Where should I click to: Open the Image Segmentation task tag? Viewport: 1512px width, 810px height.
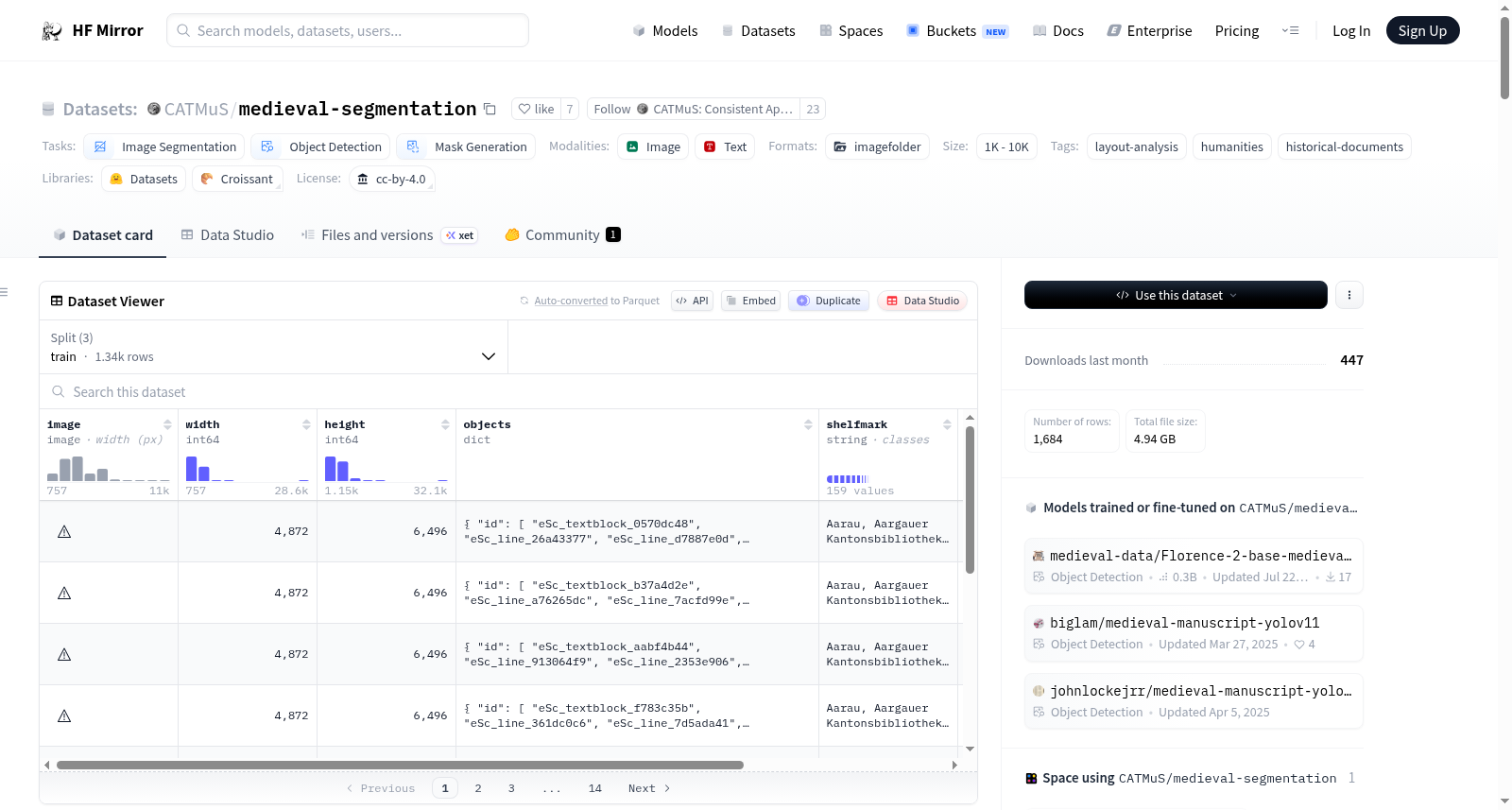tap(164, 146)
